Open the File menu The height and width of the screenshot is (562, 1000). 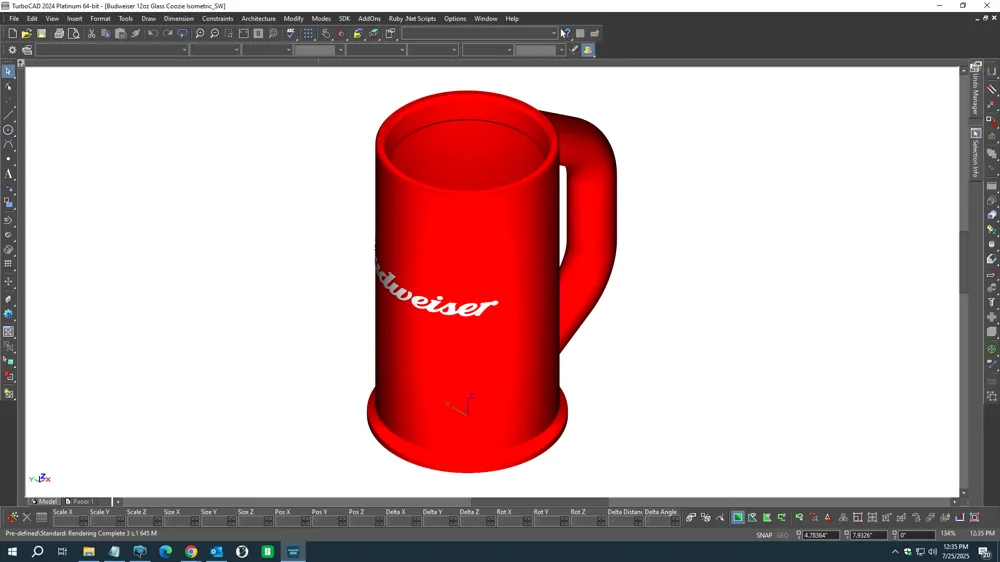(14, 18)
